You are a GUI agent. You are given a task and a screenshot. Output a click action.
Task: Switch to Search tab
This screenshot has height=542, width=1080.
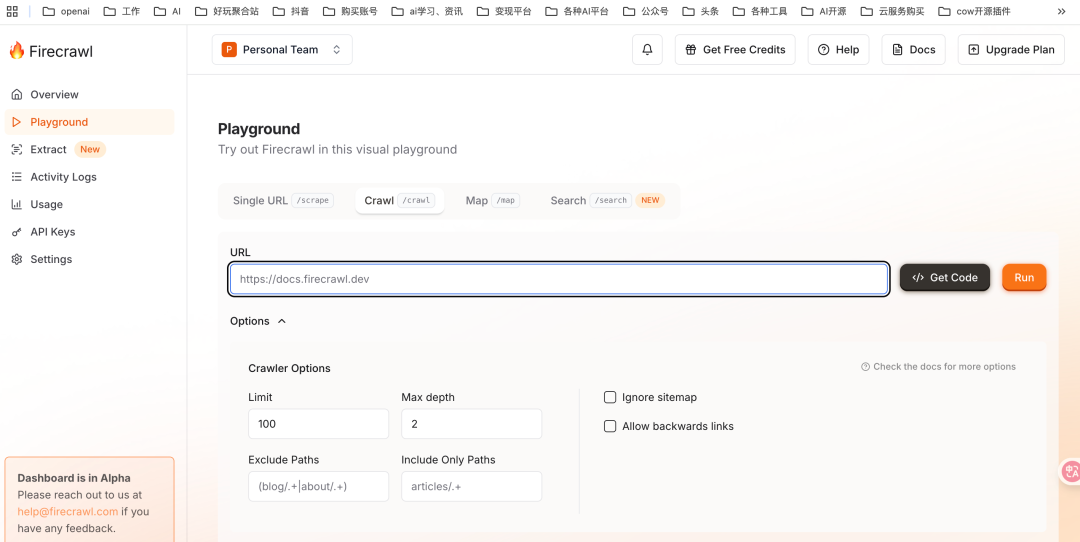607,200
